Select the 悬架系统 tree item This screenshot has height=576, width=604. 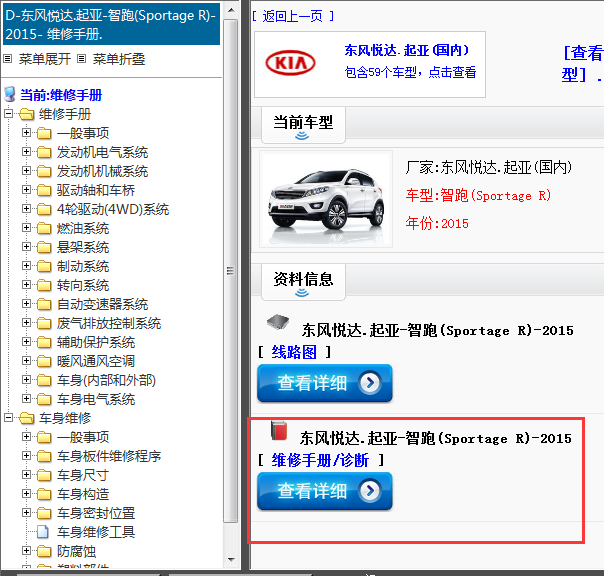point(83,247)
